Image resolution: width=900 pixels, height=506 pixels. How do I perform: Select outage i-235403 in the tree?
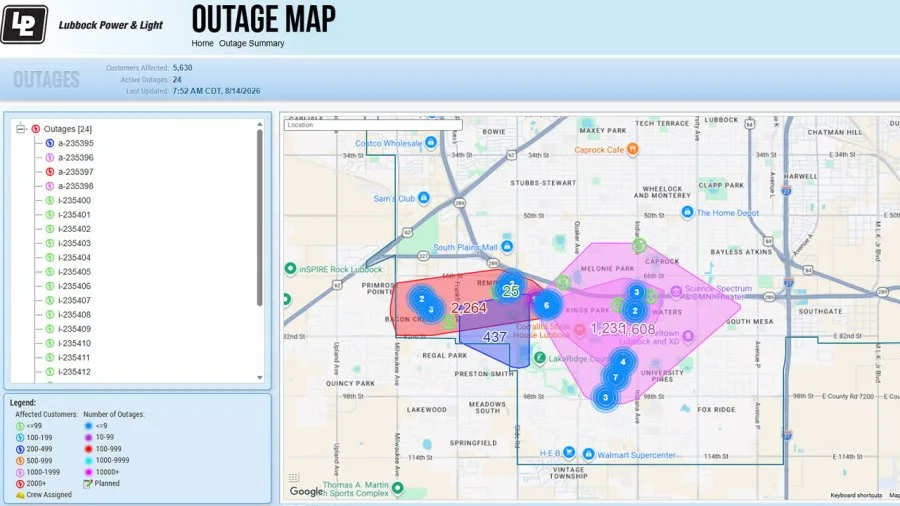tap(74, 243)
